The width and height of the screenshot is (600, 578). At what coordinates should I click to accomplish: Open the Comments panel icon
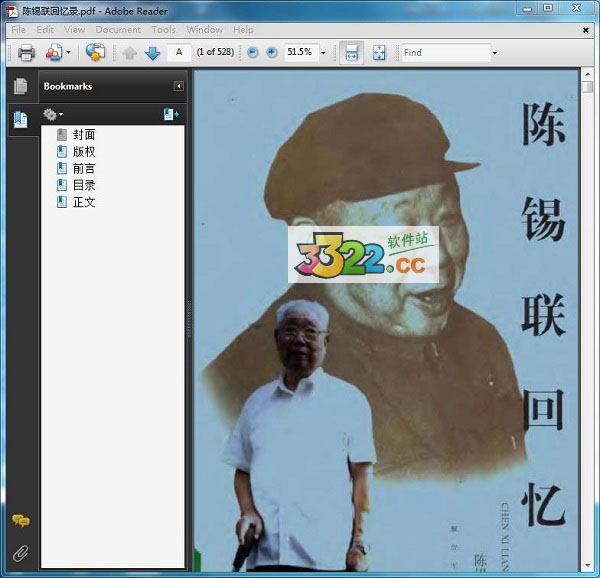coord(20,521)
